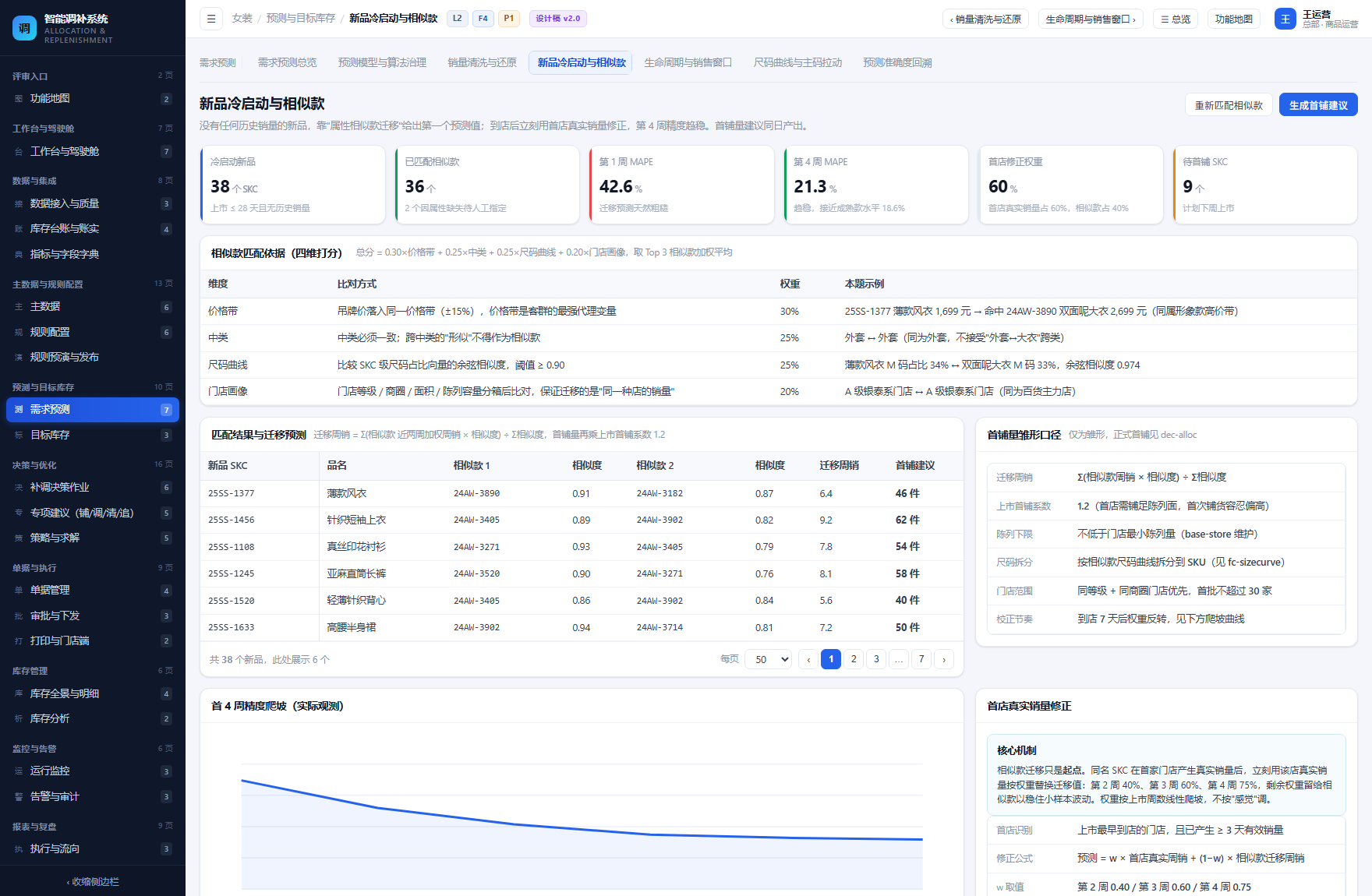The image size is (1372, 896).
Task: Select 规则配置 in the sidebar
Action: (93, 333)
